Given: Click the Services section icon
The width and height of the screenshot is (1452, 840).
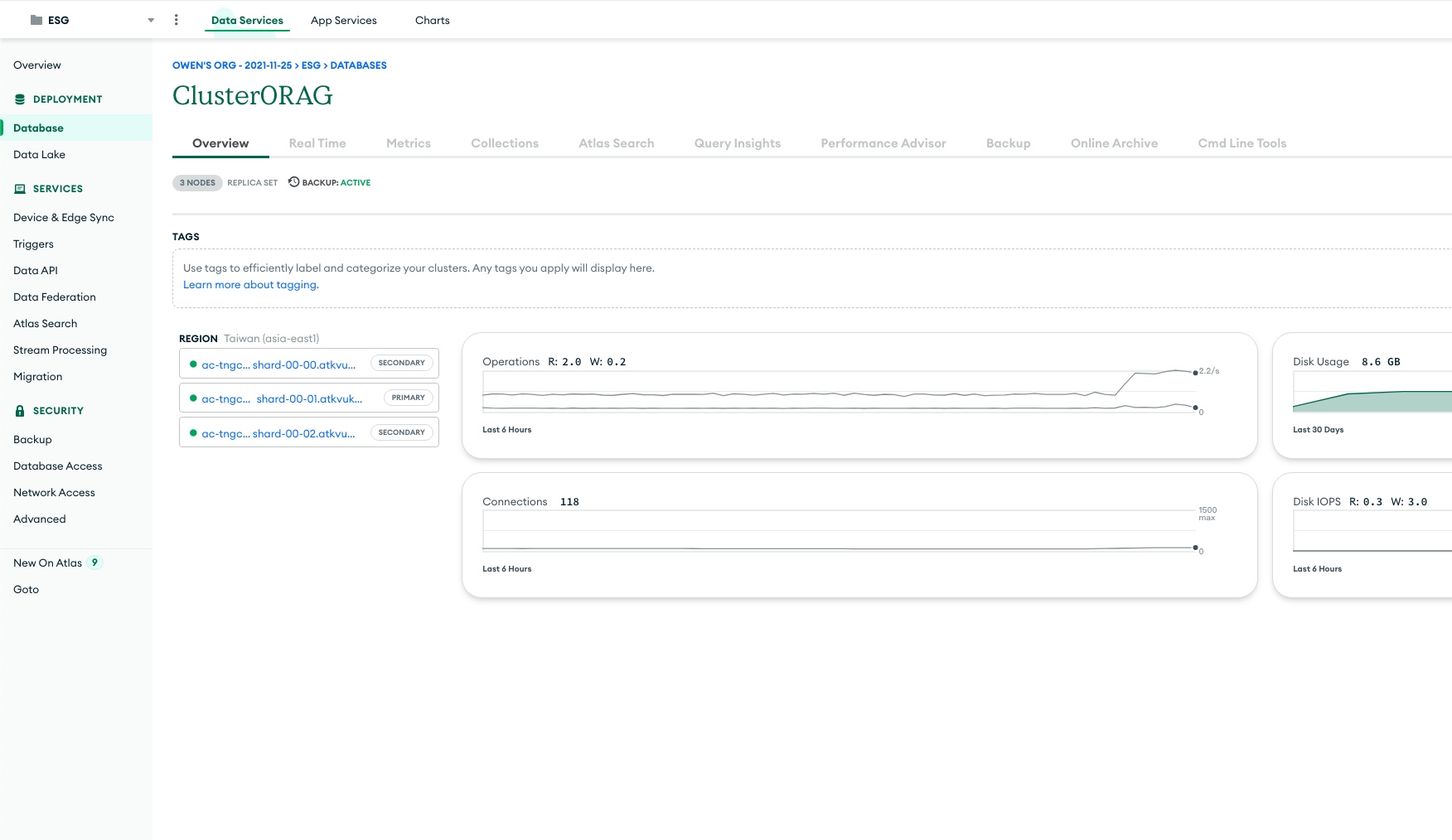Looking at the screenshot, I should click(20, 189).
